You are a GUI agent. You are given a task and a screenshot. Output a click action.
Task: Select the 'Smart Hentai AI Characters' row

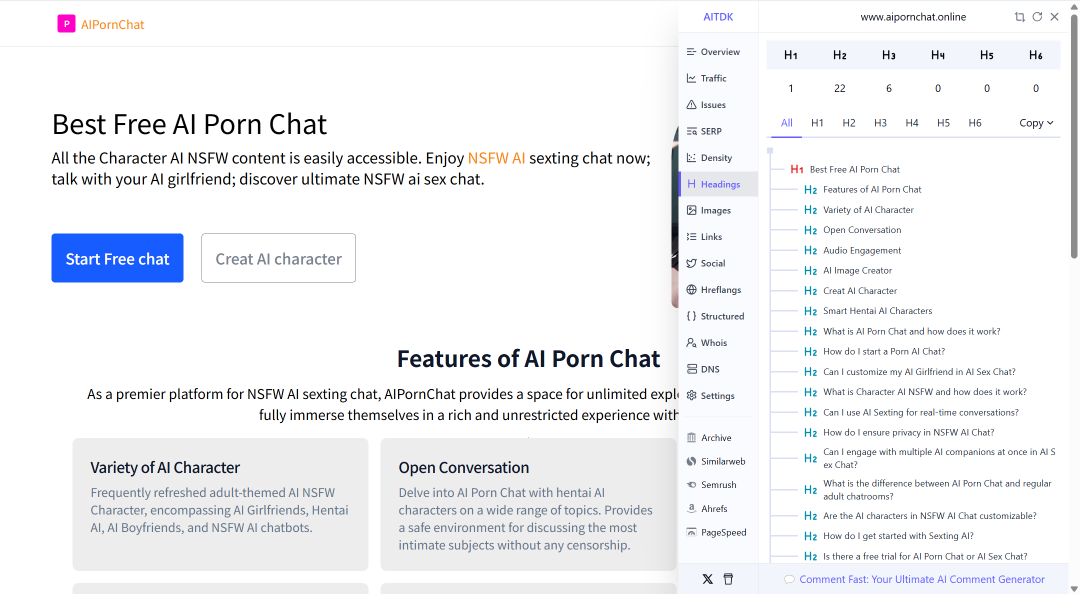point(868,311)
